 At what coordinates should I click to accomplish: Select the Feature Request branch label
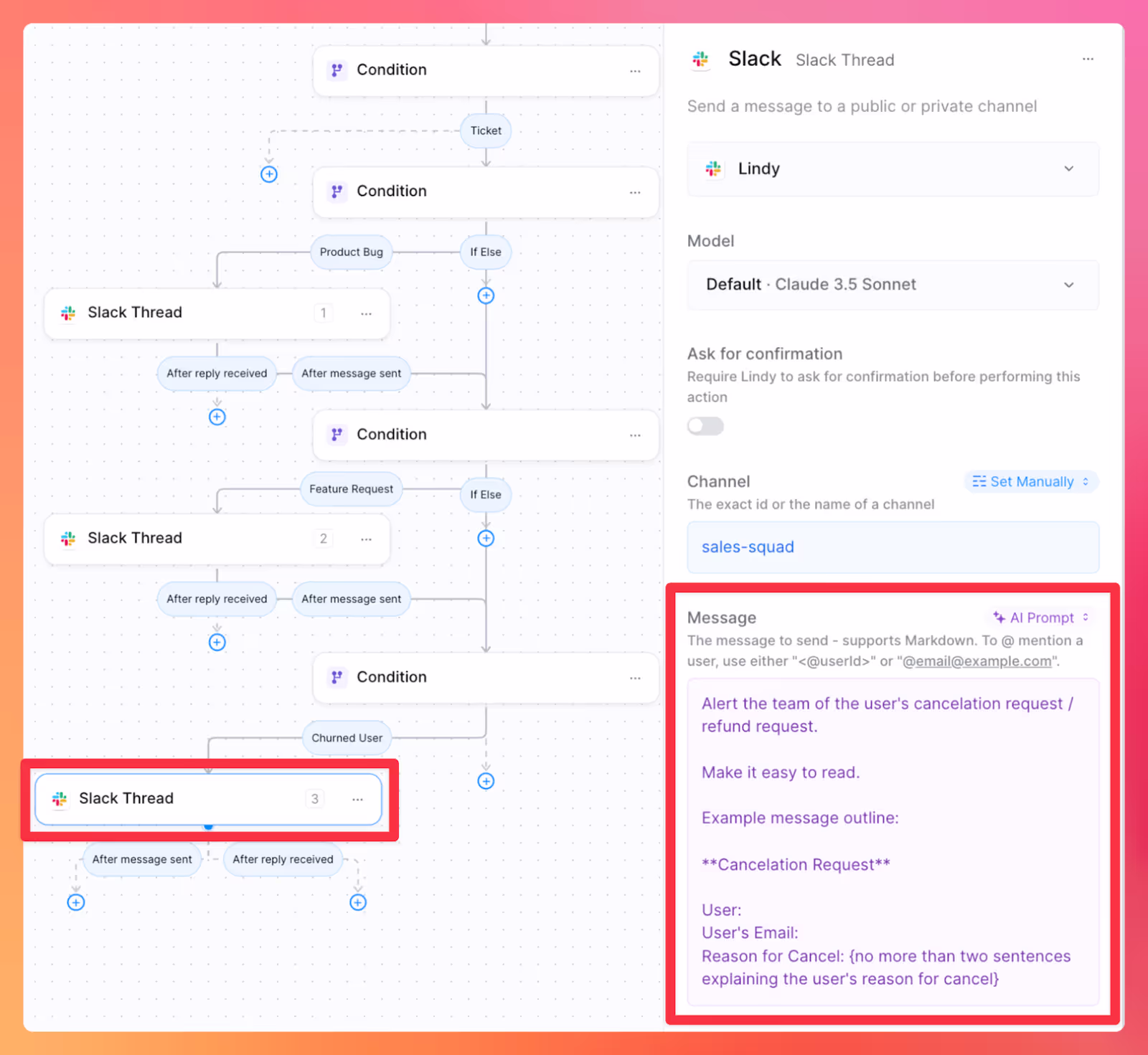coord(352,489)
